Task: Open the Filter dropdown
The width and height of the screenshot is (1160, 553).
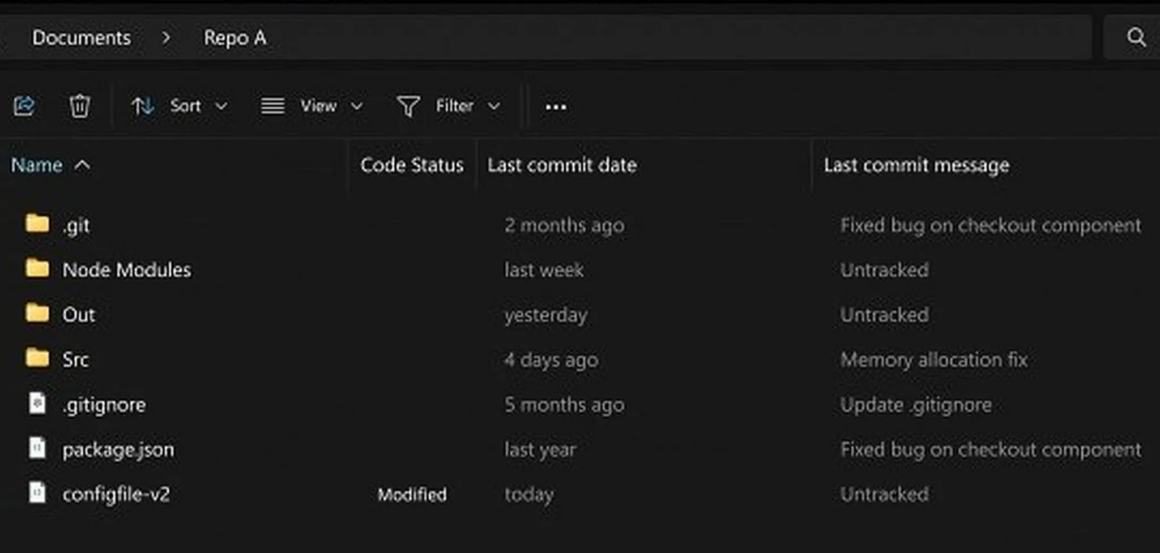Action: pyautogui.click(x=449, y=106)
